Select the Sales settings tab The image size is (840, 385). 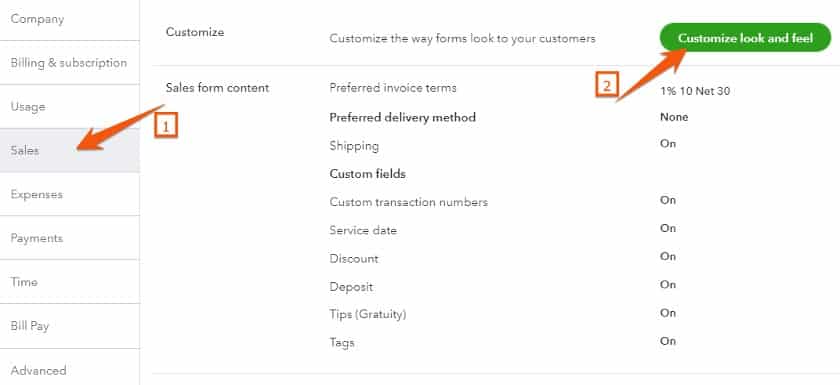pos(70,150)
